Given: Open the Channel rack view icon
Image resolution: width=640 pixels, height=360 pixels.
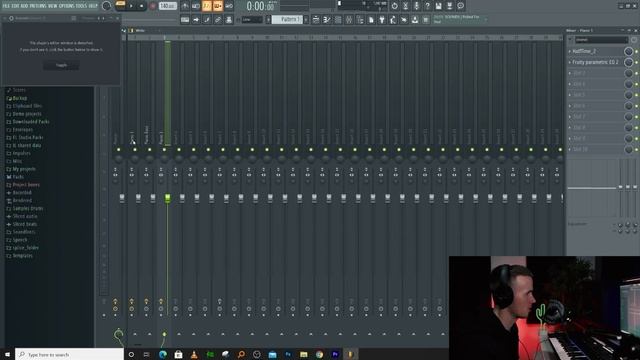Looking at the screenshot, I should (x=338, y=20).
